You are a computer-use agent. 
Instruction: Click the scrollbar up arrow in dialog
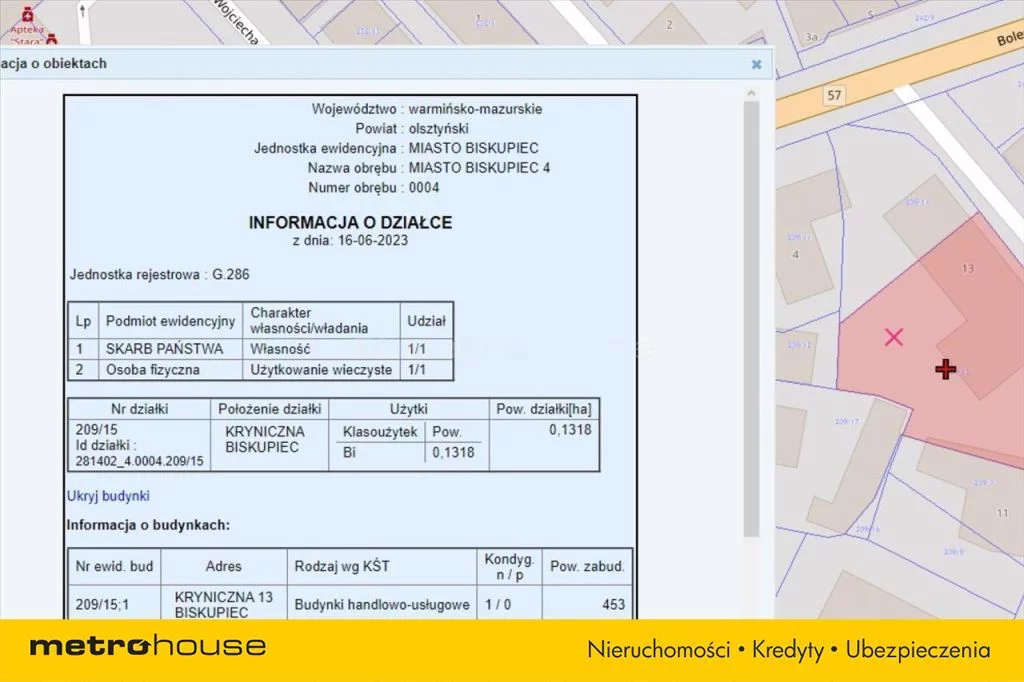(752, 92)
